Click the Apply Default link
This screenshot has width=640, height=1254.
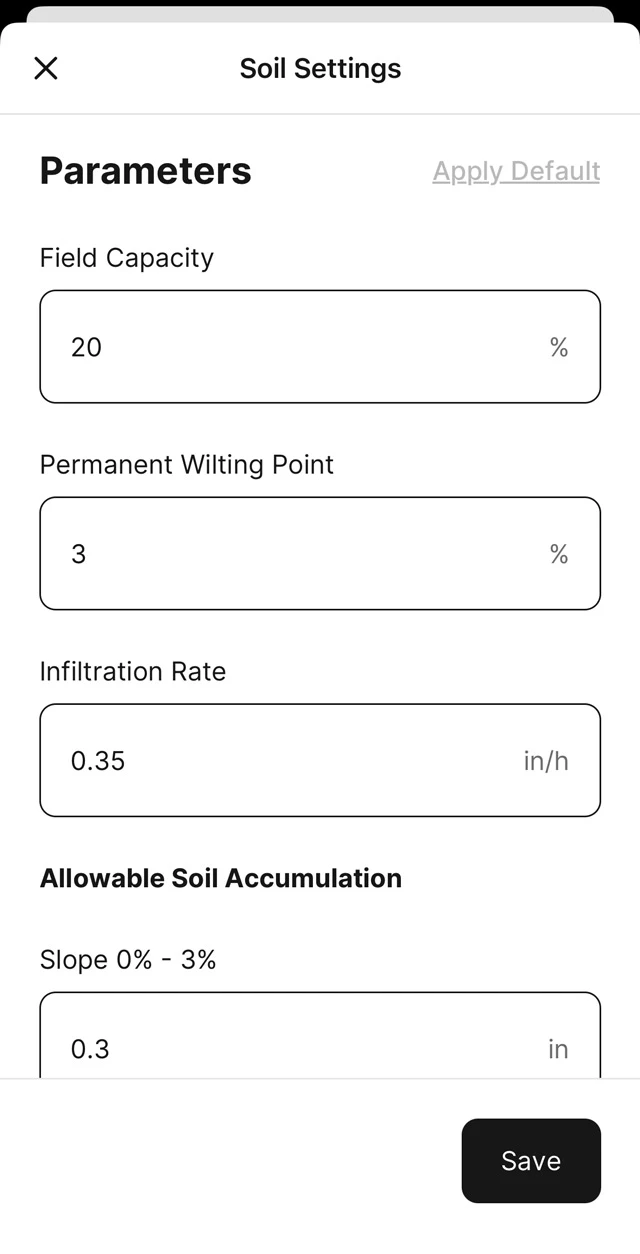pyautogui.click(x=516, y=171)
